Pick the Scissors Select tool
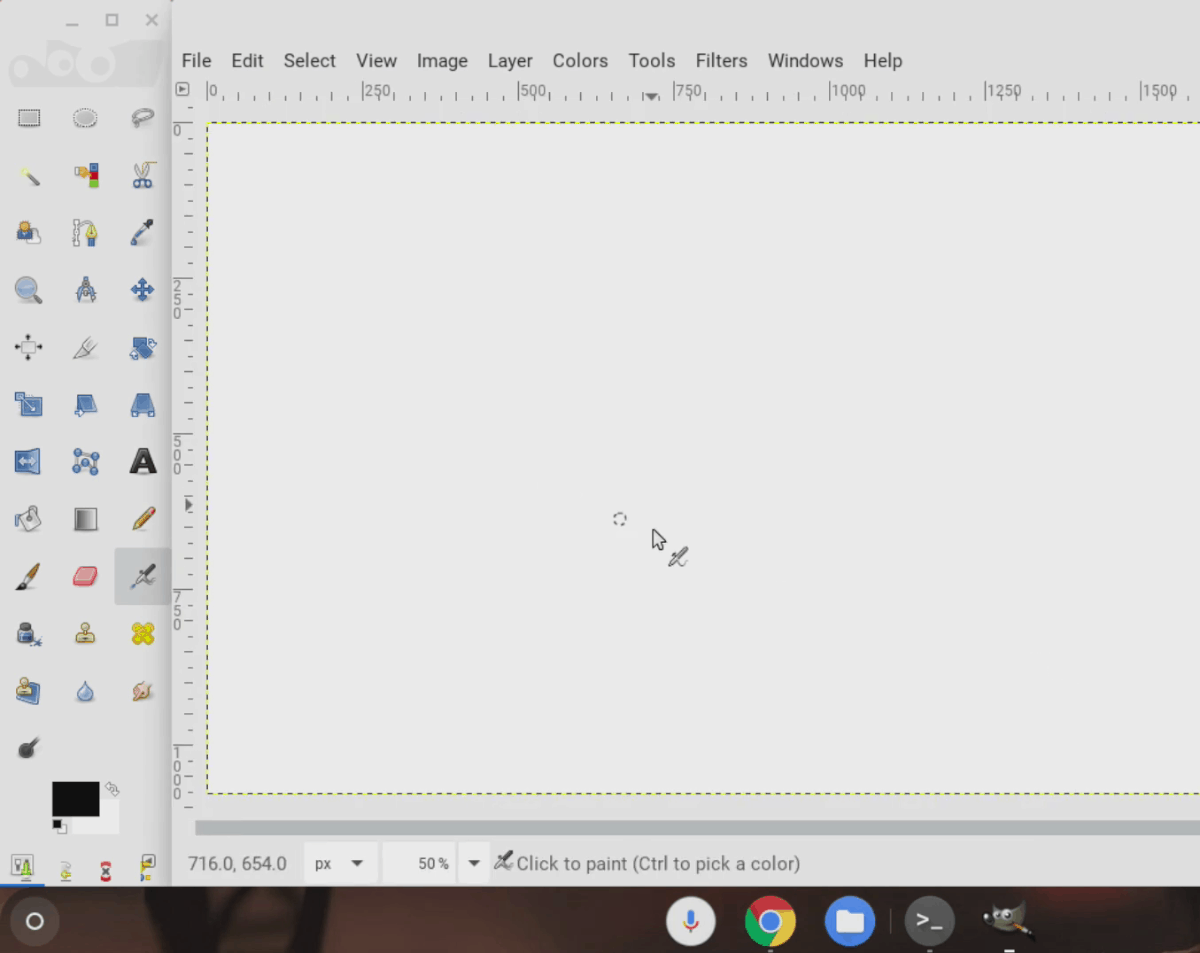Viewport: 1200px width, 953px height. coord(142,176)
